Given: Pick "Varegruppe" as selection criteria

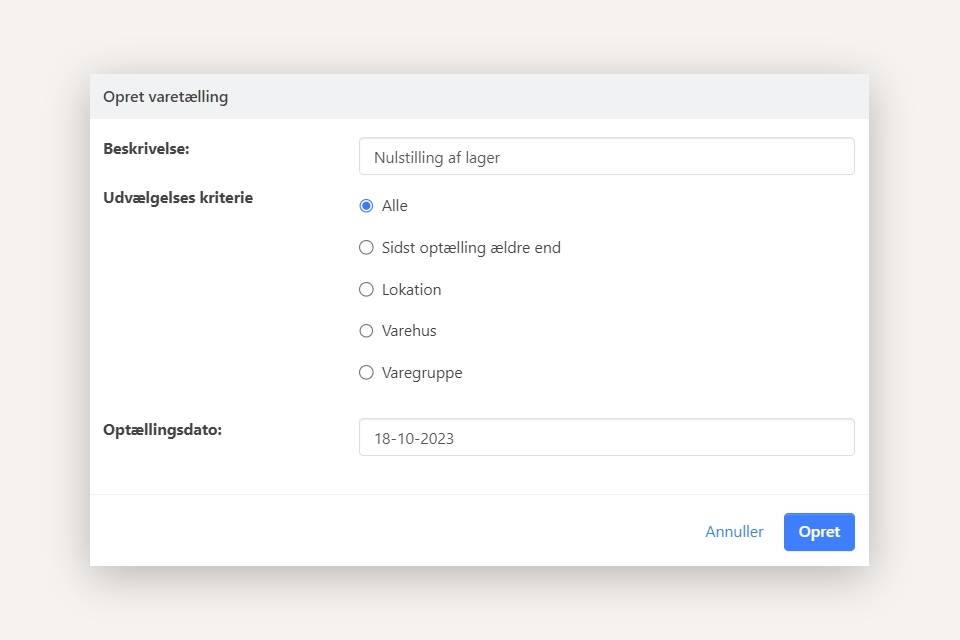Looking at the screenshot, I should tap(366, 372).
